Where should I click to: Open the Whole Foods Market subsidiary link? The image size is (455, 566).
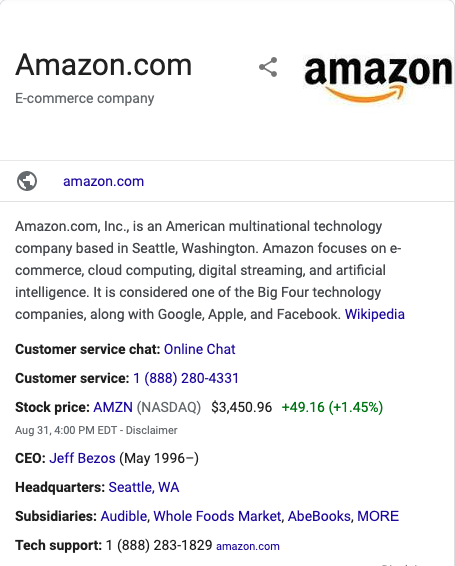(x=217, y=516)
